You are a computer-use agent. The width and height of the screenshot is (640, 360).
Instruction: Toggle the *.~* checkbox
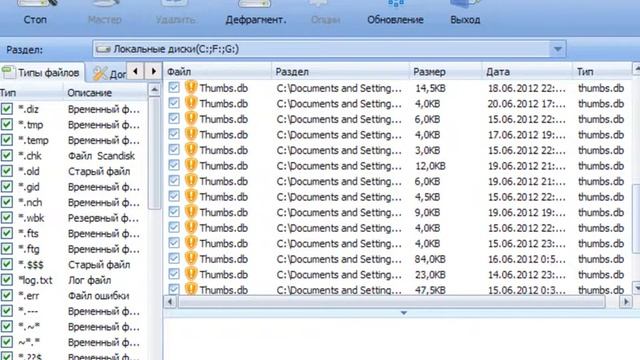pos(7,326)
